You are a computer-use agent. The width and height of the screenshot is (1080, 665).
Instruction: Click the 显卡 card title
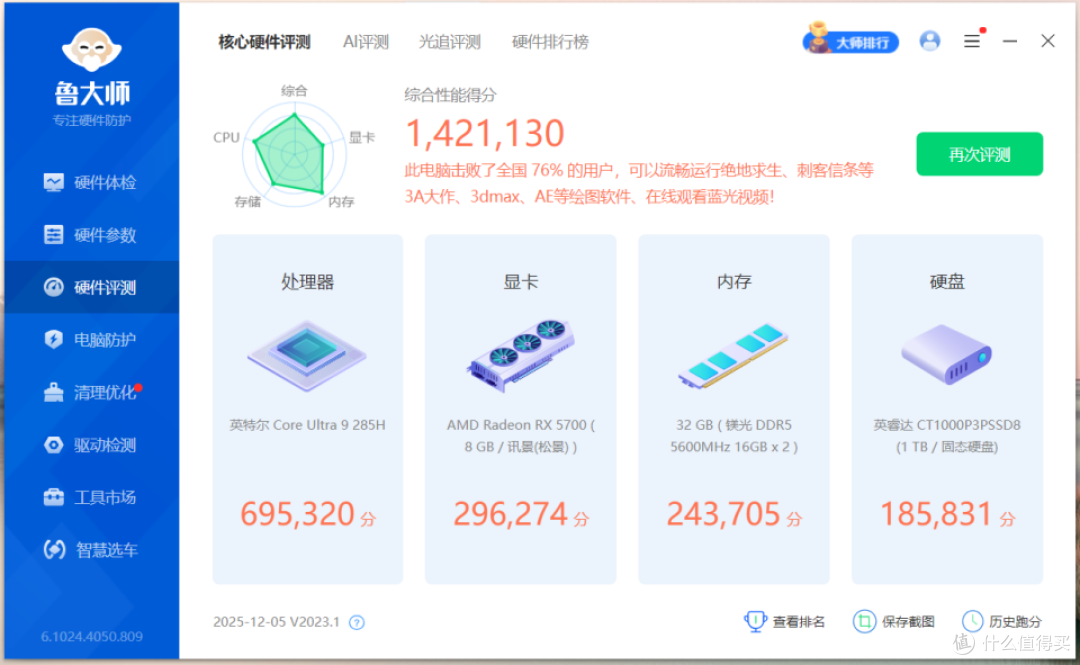point(521,282)
